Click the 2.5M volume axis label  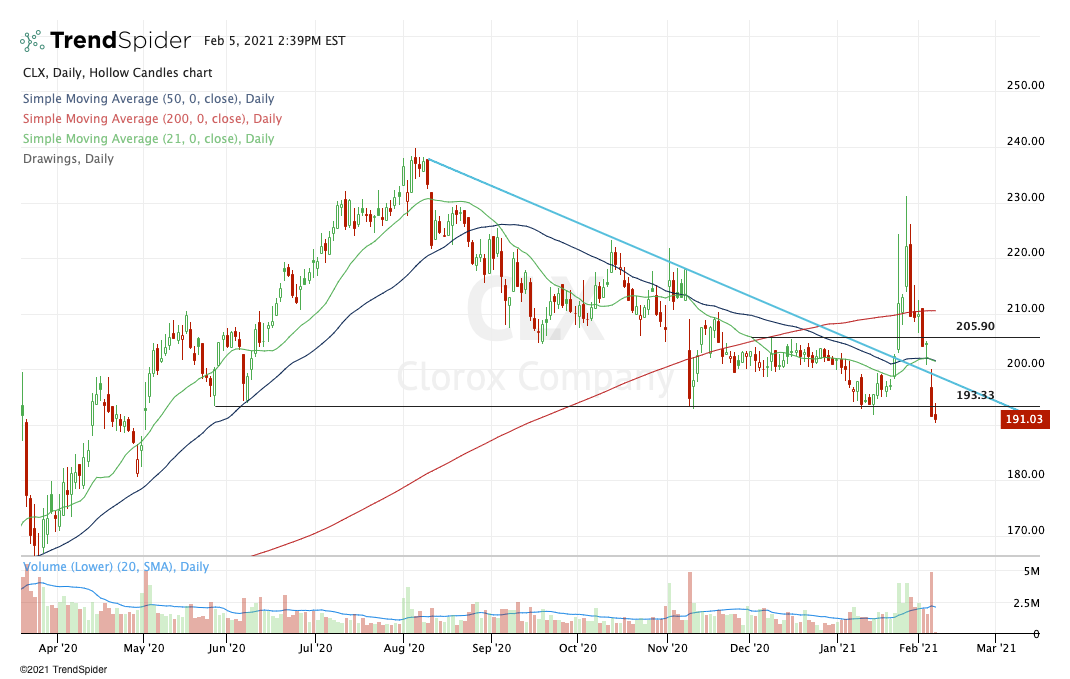pos(1026,603)
